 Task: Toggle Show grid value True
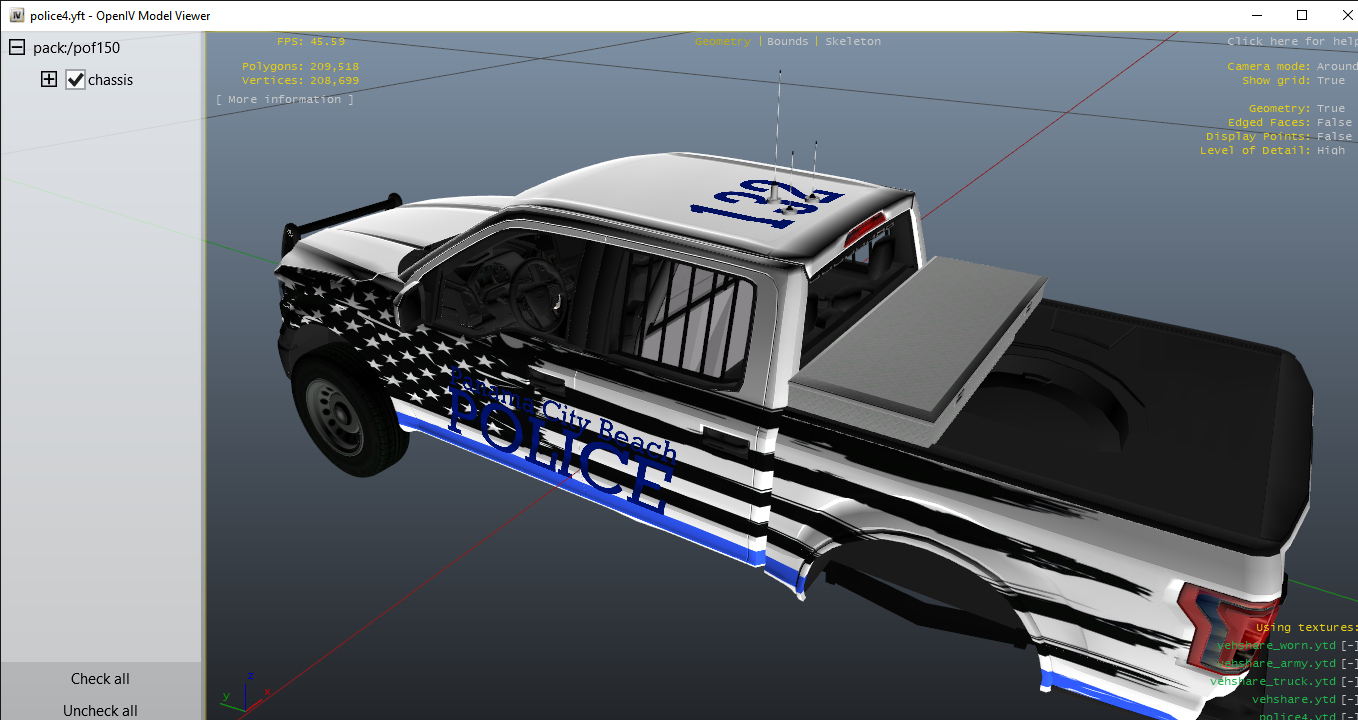[1331, 80]
